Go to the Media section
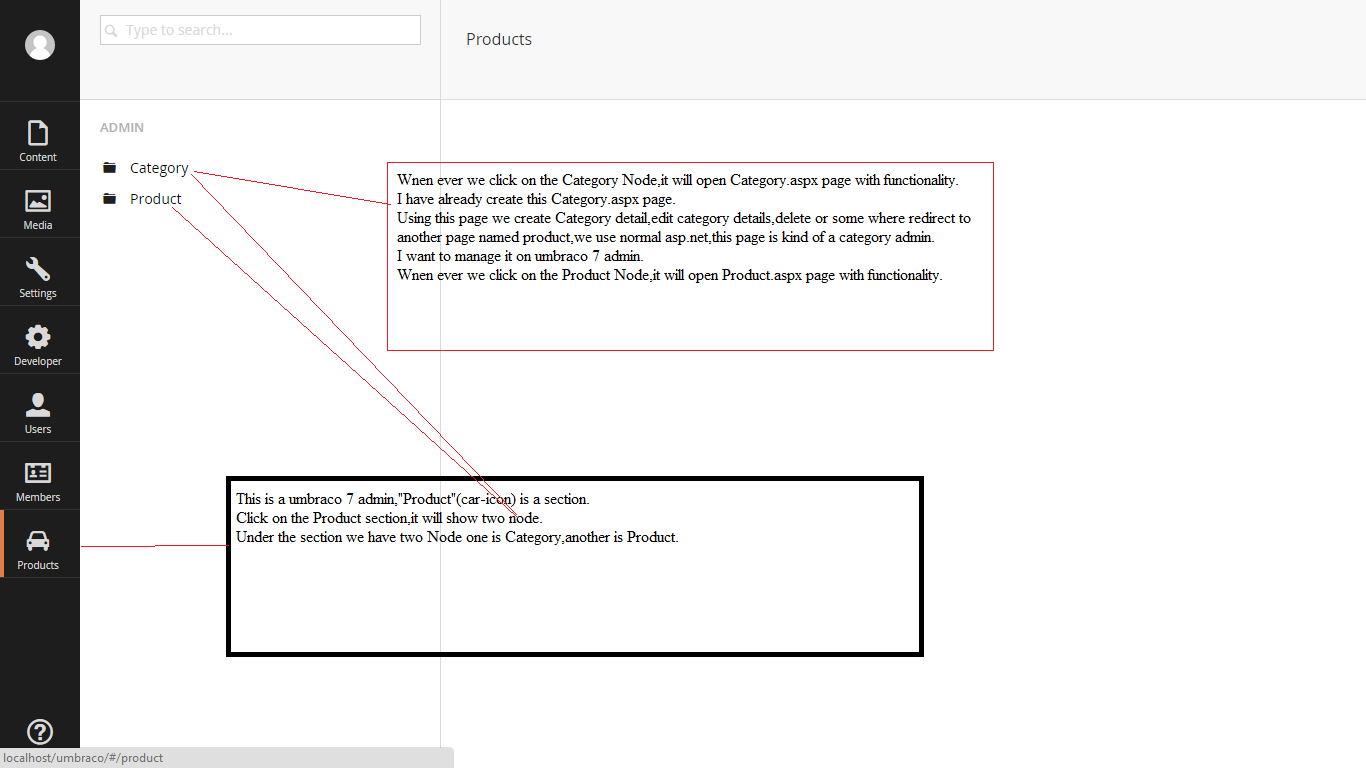 (38, 209)
